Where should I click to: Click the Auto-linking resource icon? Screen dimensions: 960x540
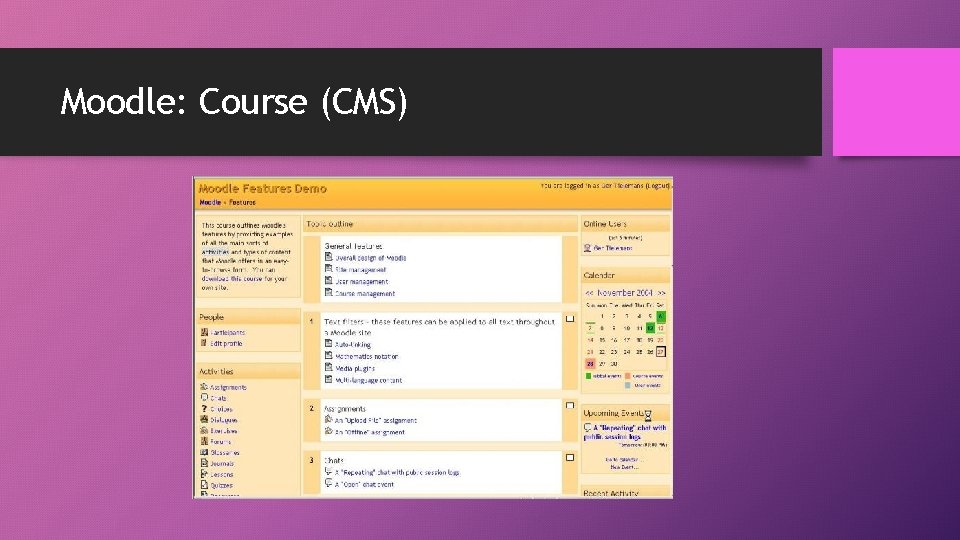coord(328,343)
